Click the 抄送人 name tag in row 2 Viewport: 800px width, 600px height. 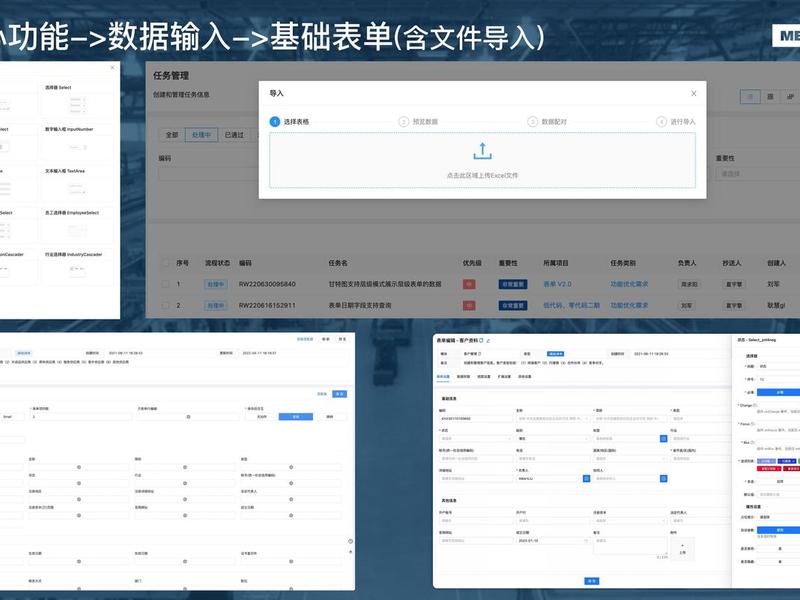click(734, 306)
